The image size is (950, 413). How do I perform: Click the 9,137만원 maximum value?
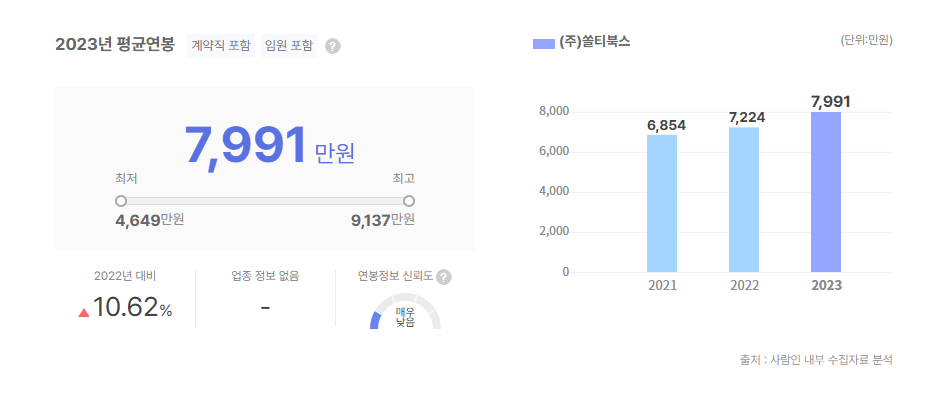click(x=383, y=220)
